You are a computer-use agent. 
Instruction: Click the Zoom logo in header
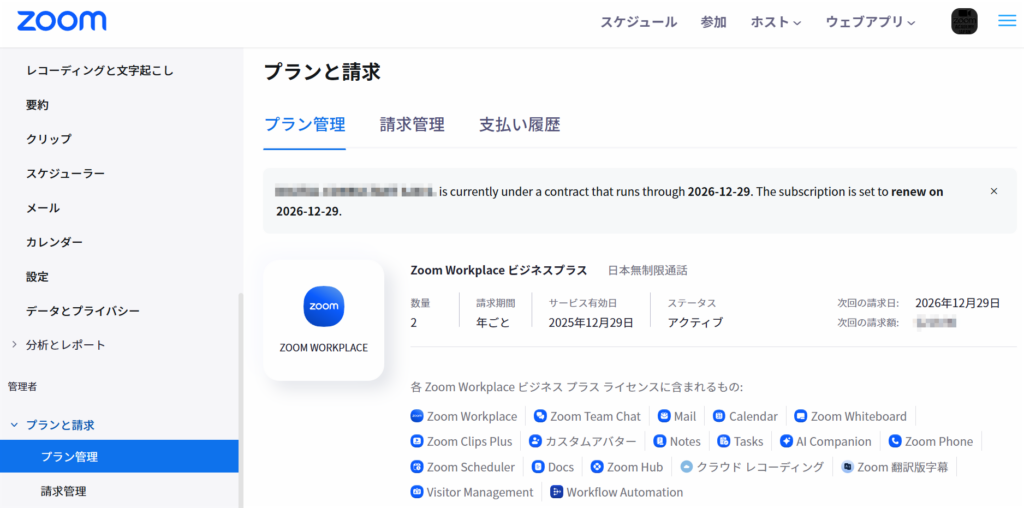click(x=62, y=21)
